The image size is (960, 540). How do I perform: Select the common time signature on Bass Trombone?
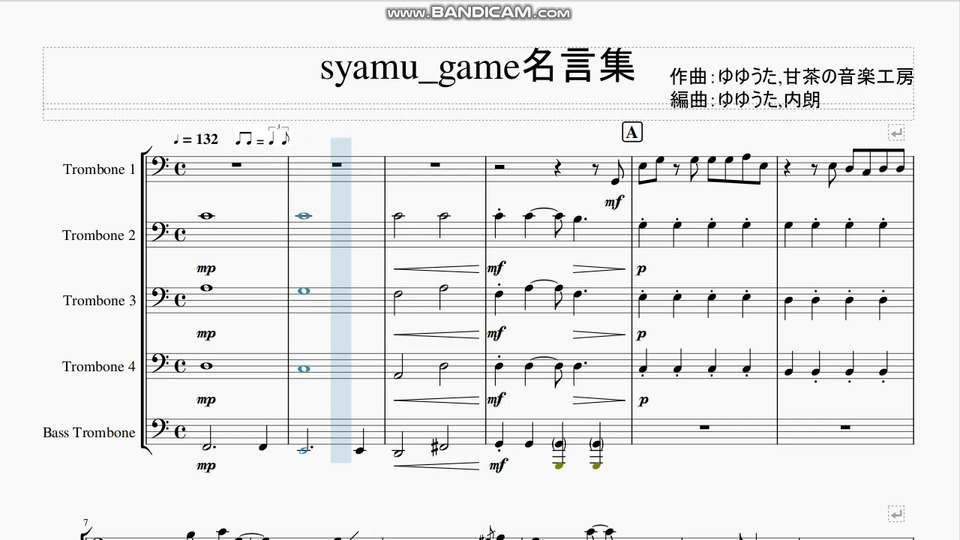click(180, 432)
